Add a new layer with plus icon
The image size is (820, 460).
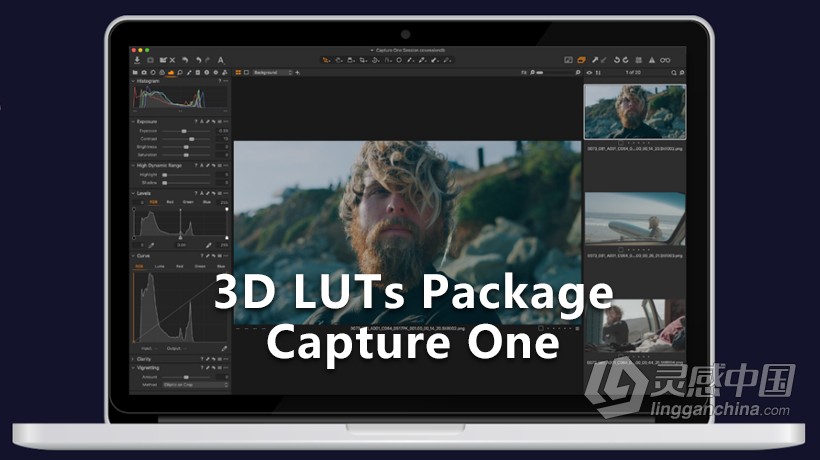(298, 73)
